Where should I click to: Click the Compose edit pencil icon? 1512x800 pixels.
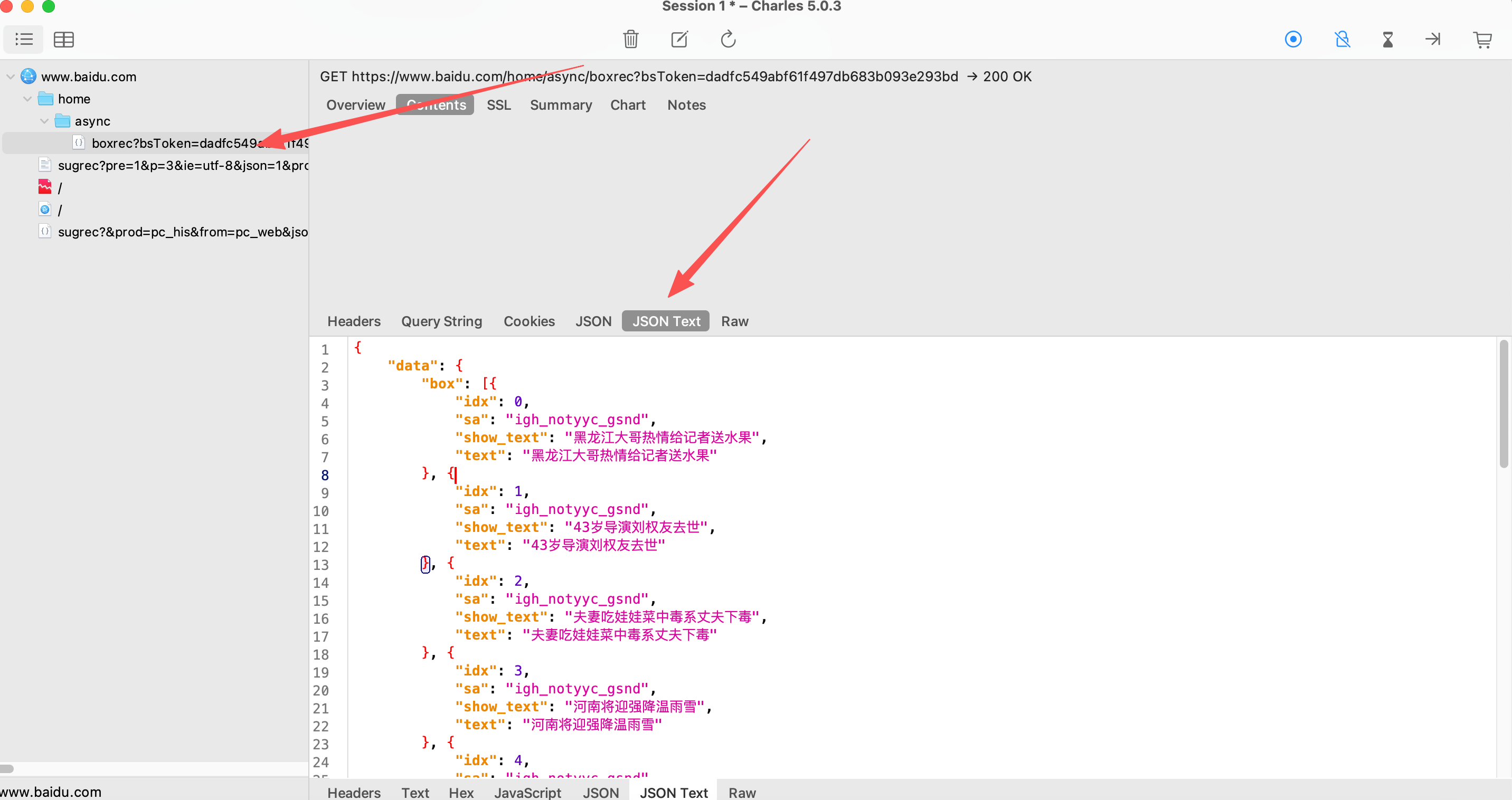679,39
